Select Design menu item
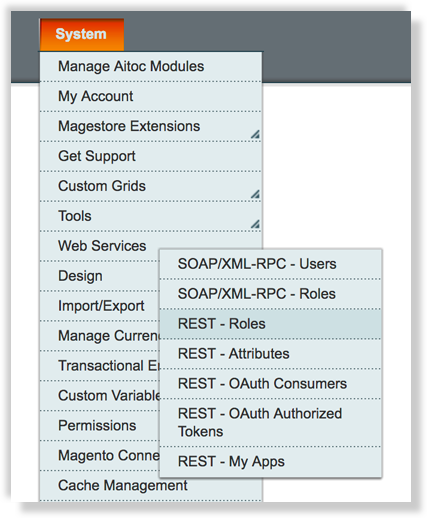Screen dimensions: 427x518 coord(100,276)
